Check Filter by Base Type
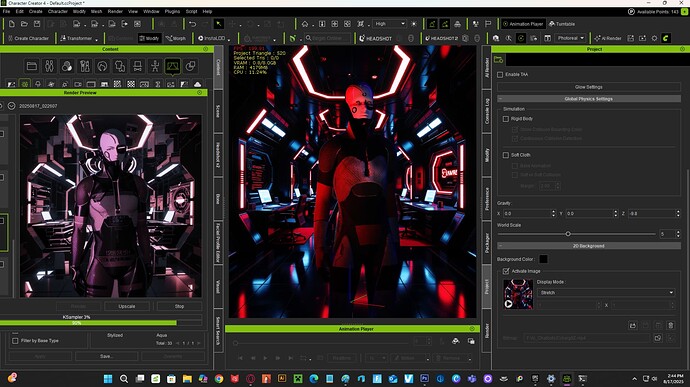 [x=15, y=341]
